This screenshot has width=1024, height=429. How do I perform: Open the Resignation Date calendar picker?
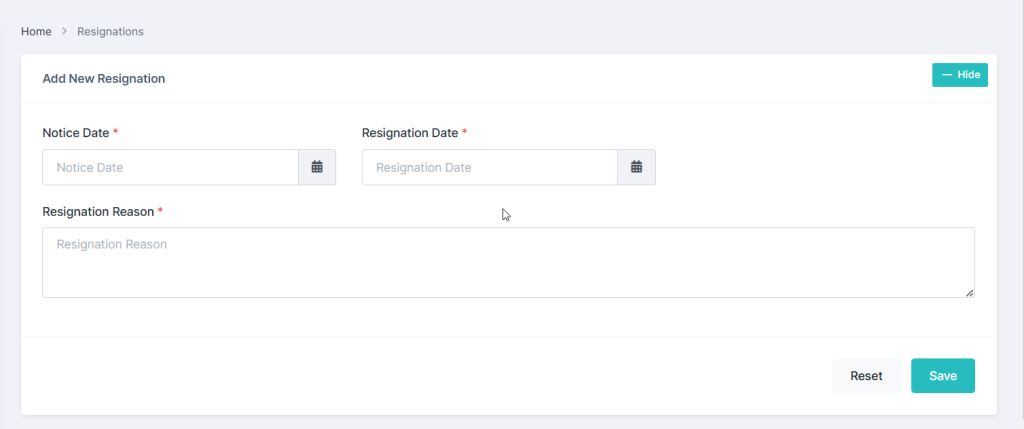click(636, 167)
